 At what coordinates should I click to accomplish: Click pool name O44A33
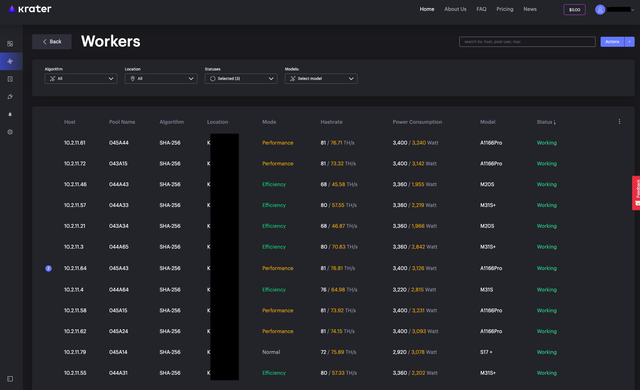118,205
